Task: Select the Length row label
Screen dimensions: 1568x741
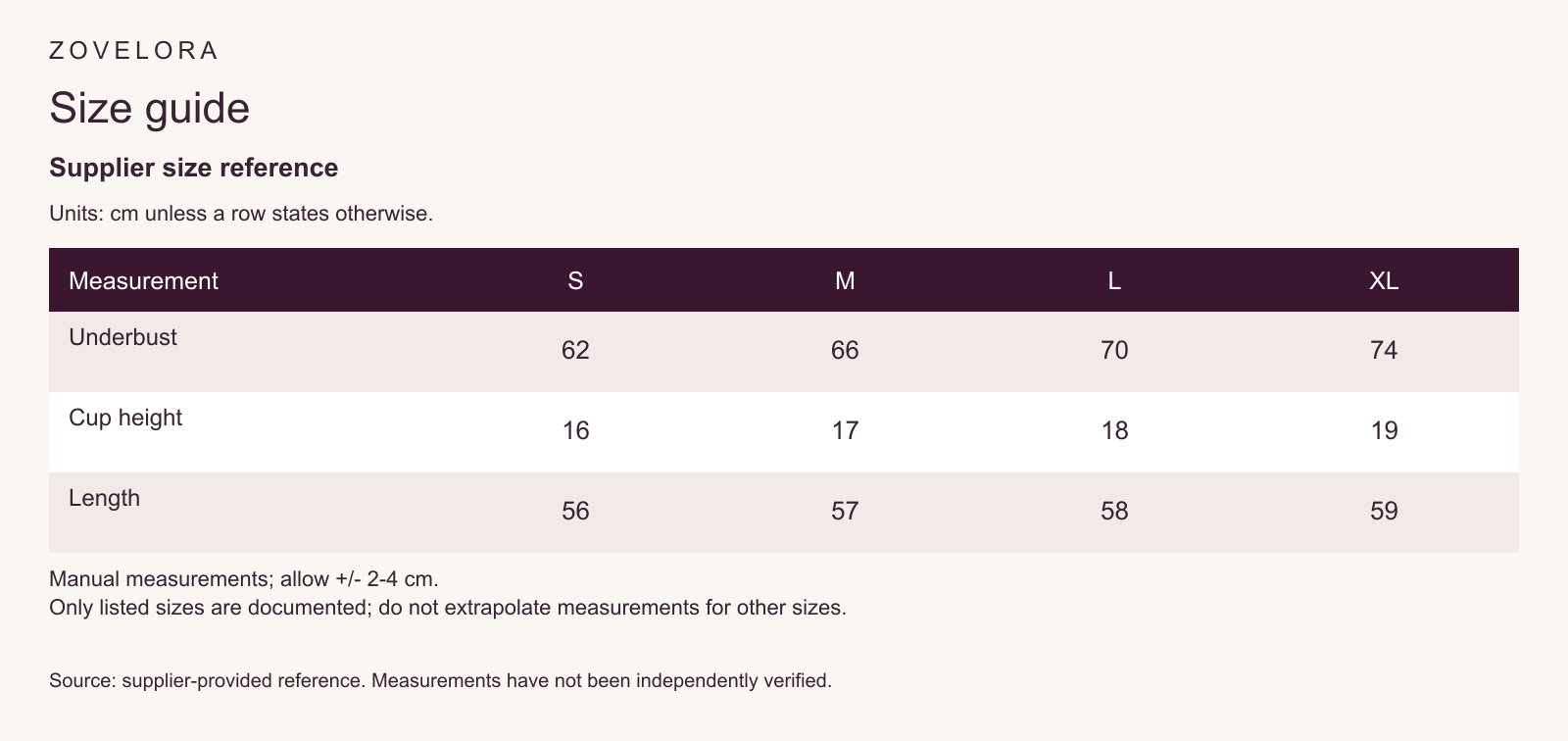Action: tap(104, 498)
